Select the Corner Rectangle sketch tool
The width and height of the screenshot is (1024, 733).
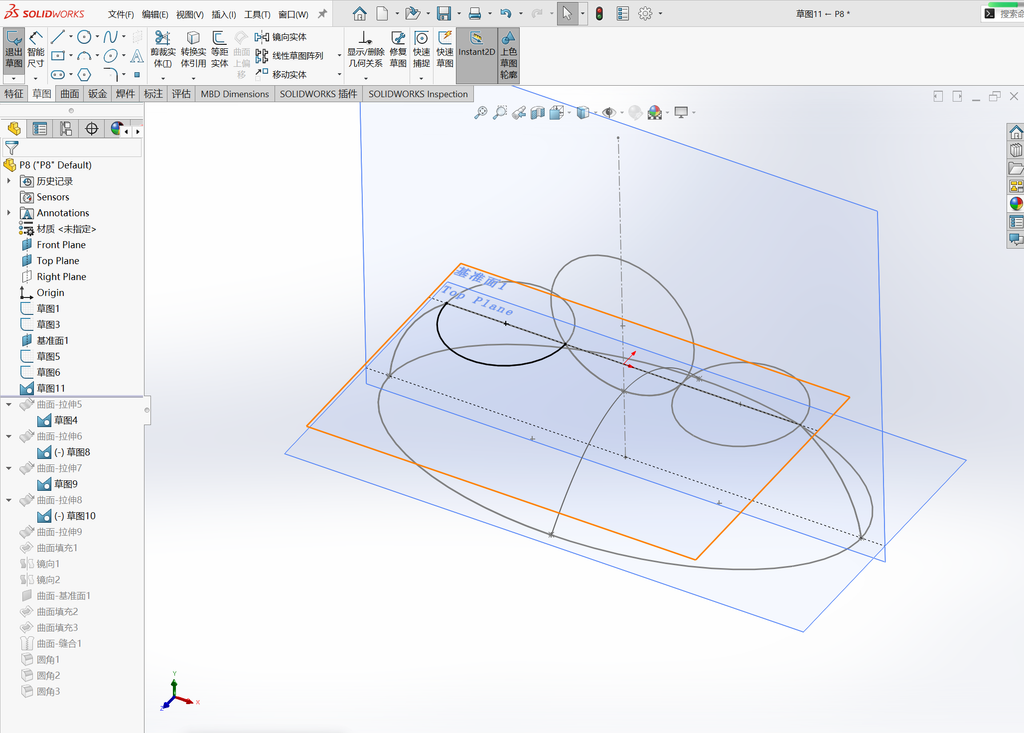pos(57,56)
